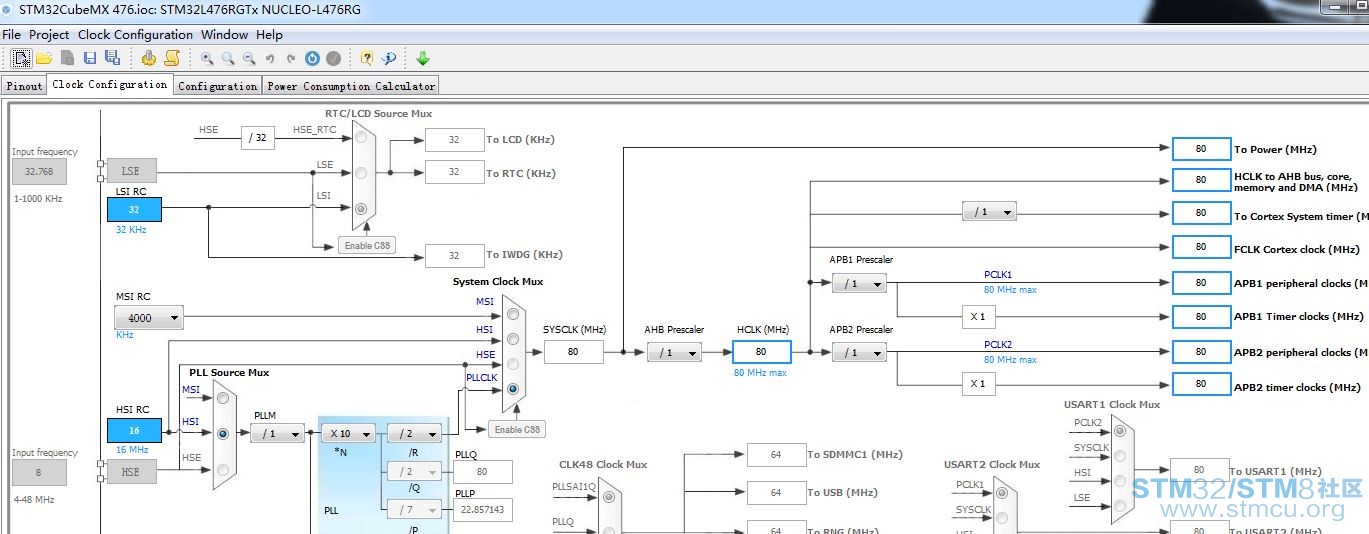Screen dimensions: 1369x534
Task: Open the /R divider /2 dropdown
Action: 414,433
